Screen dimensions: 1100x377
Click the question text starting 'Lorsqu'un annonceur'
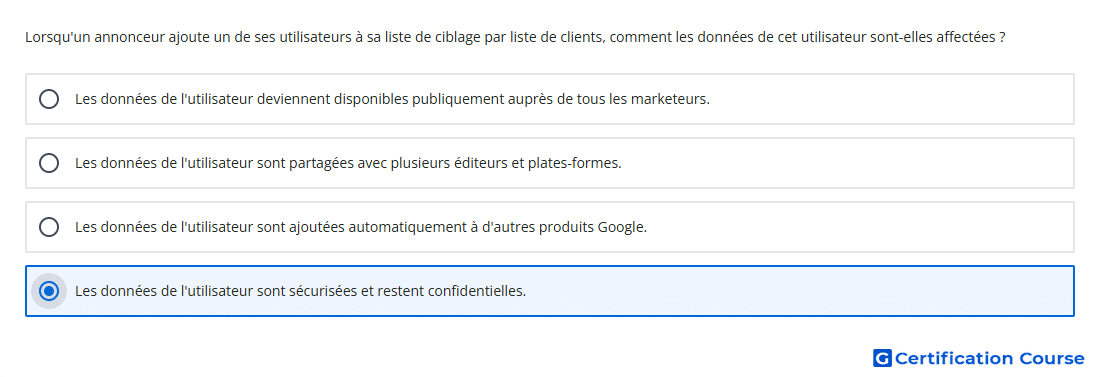(516, 37)
